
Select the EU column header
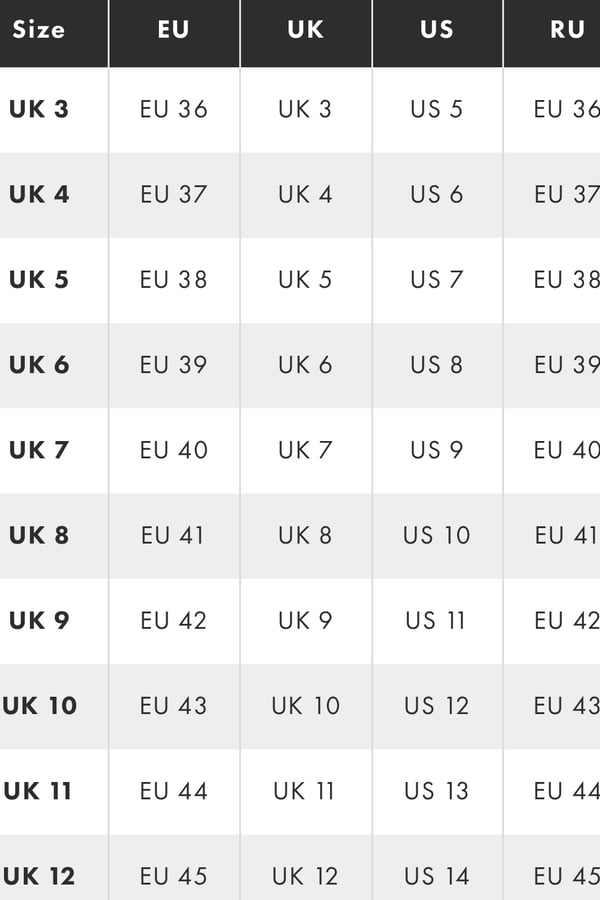[x=173, y=30]
